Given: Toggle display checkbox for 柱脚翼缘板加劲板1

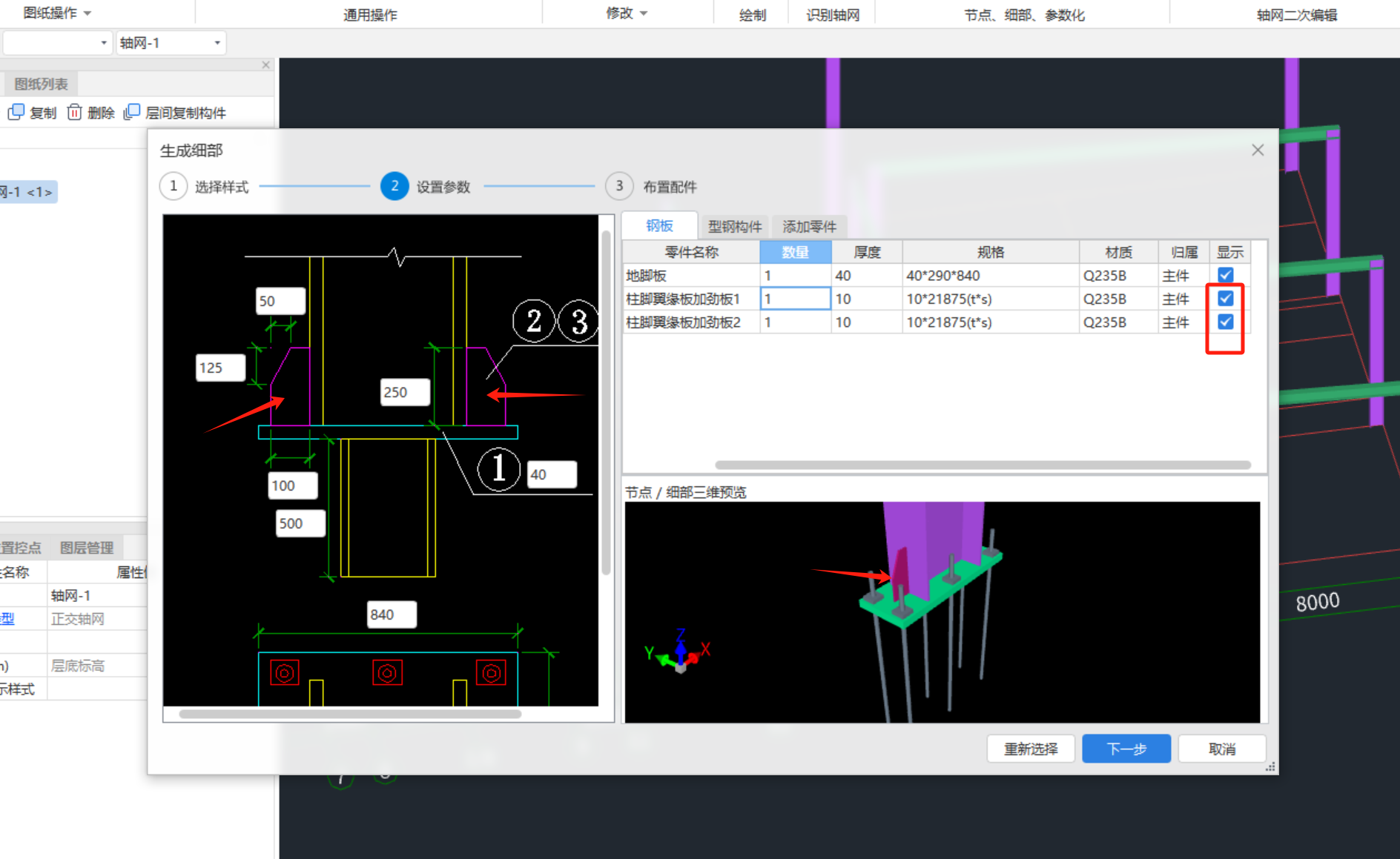Looking at the screenshot, I should coord(1226,299).
